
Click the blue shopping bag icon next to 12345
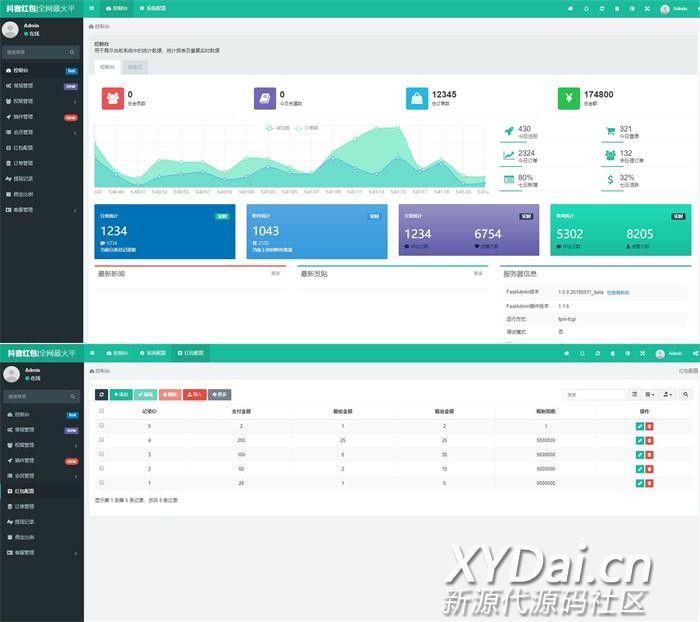point(417,98)
